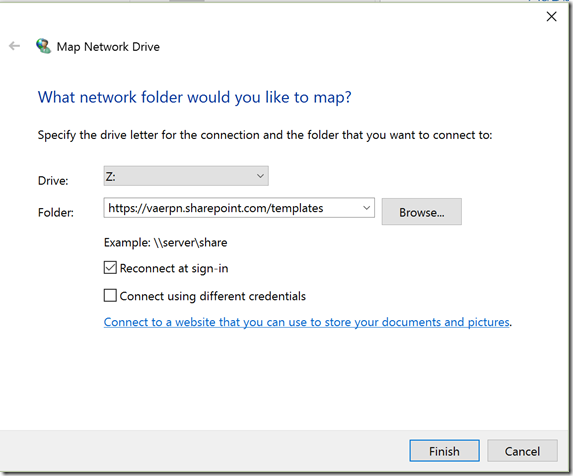Click the Folder: field label
The width and height of the screenshot is (573, 476).
click(x=56, y=212)
